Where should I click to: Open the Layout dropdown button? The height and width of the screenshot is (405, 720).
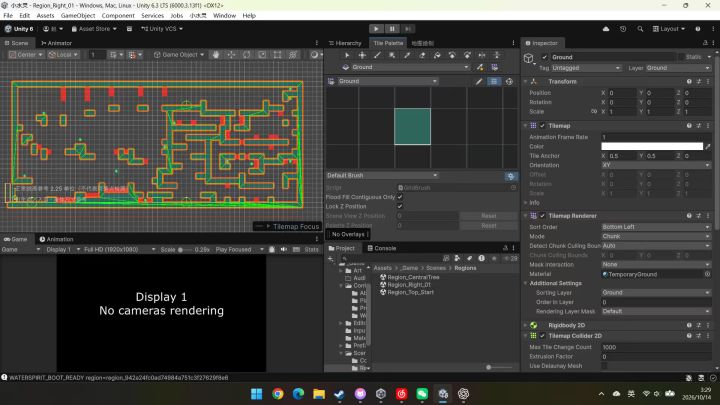coord(669,29)
